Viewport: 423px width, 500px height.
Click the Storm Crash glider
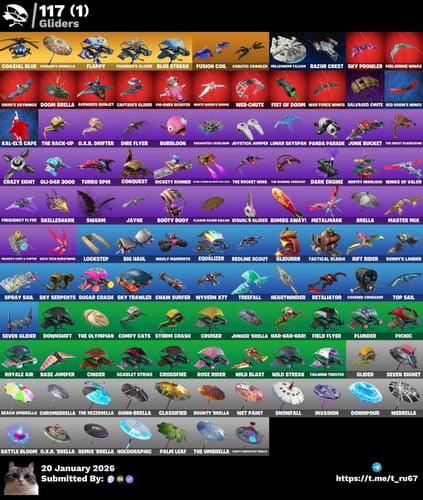[173, 321]
